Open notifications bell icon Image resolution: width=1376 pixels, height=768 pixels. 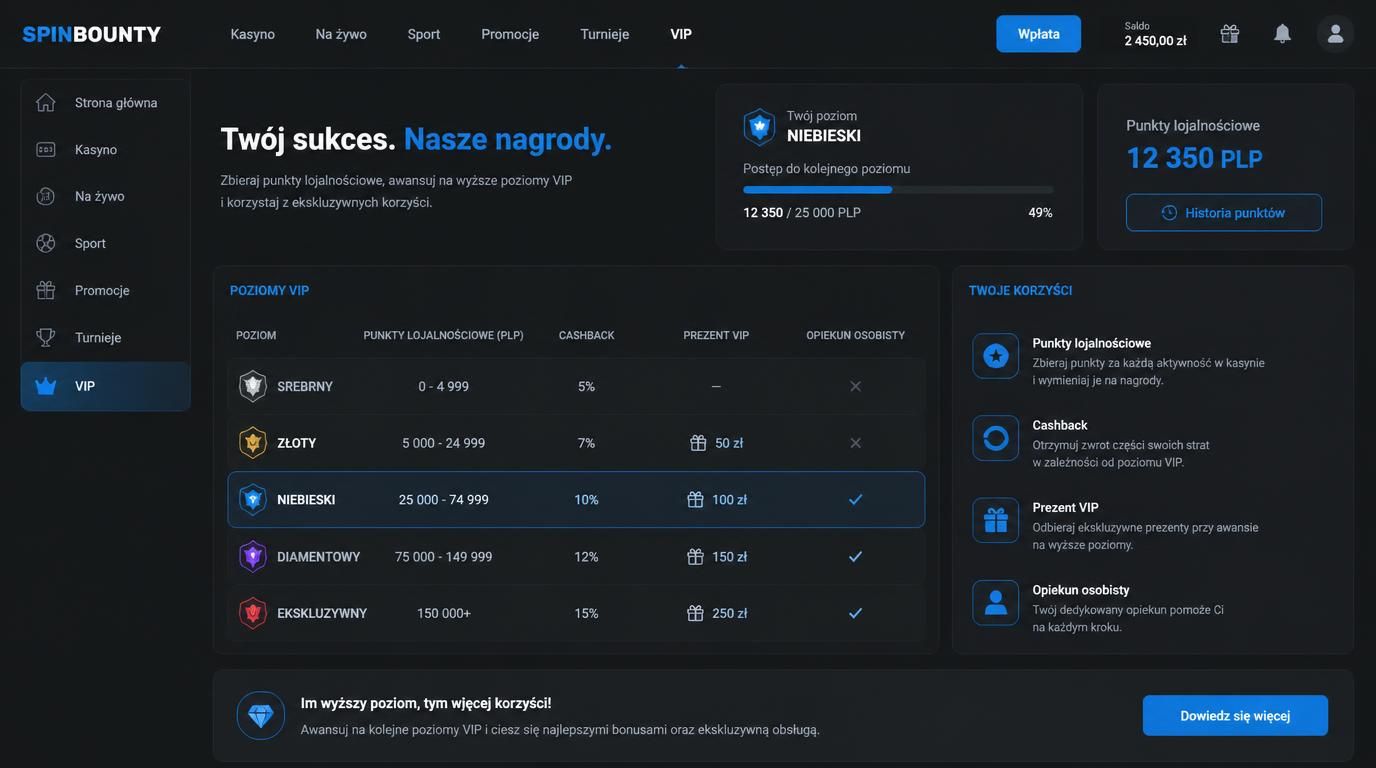coord(1282,34)
